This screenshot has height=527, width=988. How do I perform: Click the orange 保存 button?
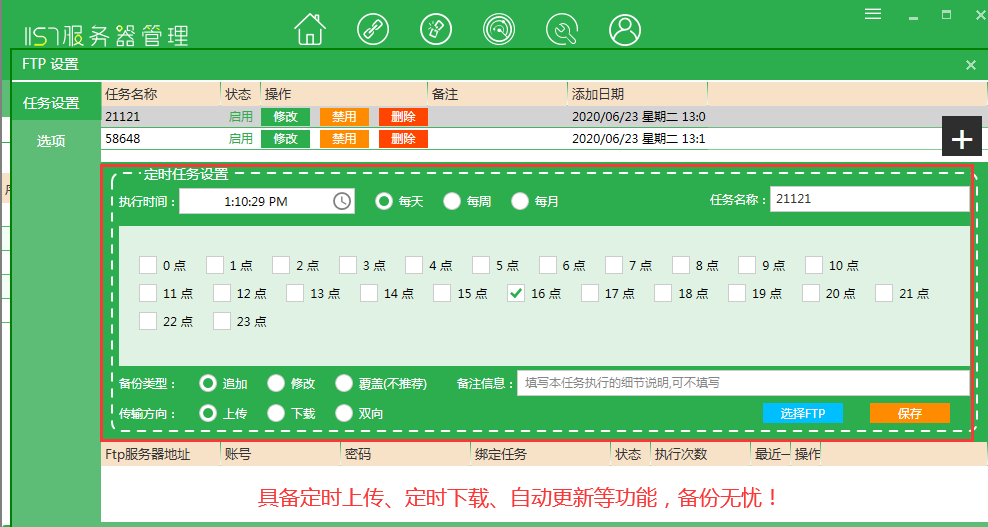[909, 413]
